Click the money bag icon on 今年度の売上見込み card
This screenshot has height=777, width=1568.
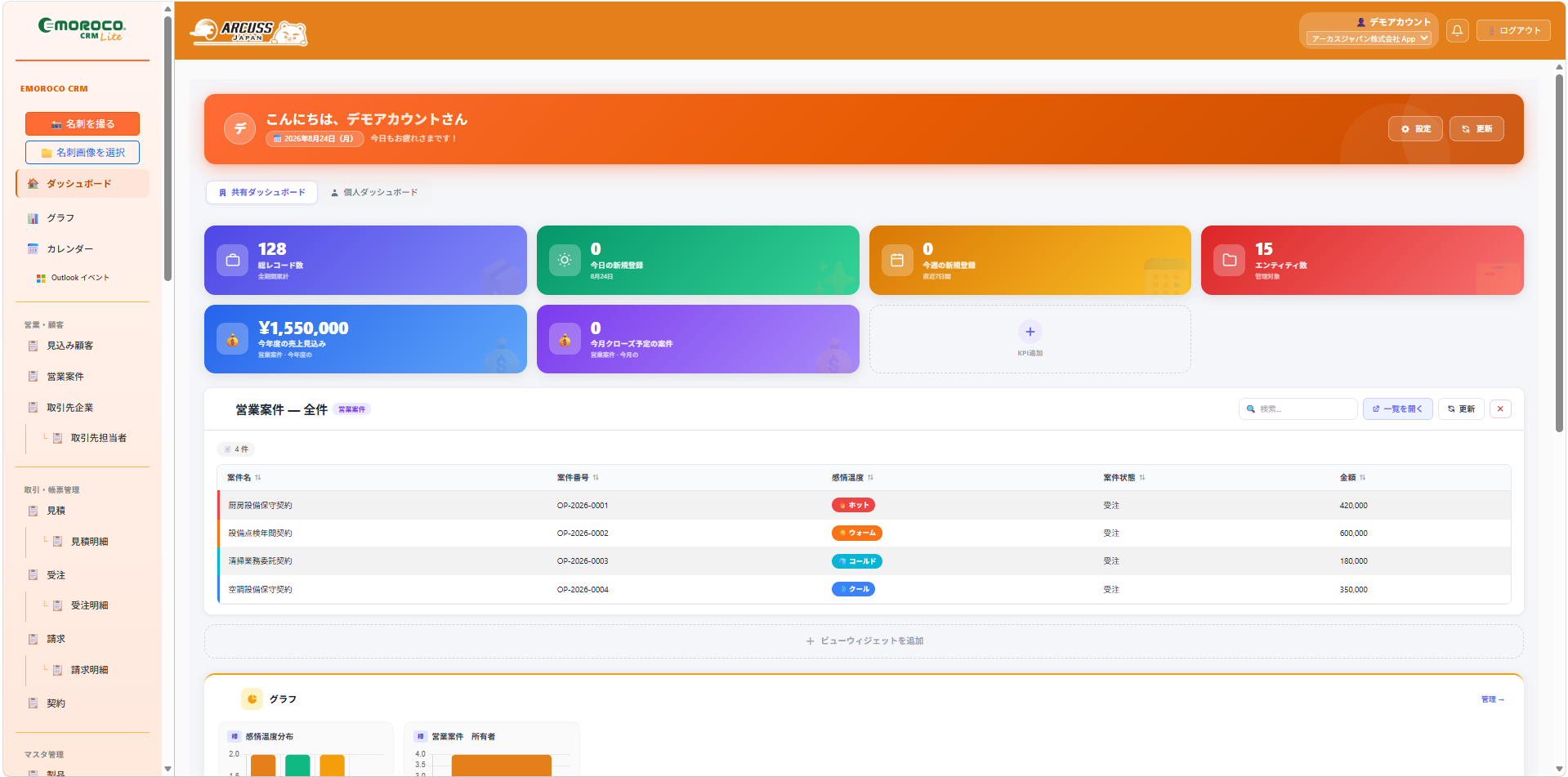[233, 339]
